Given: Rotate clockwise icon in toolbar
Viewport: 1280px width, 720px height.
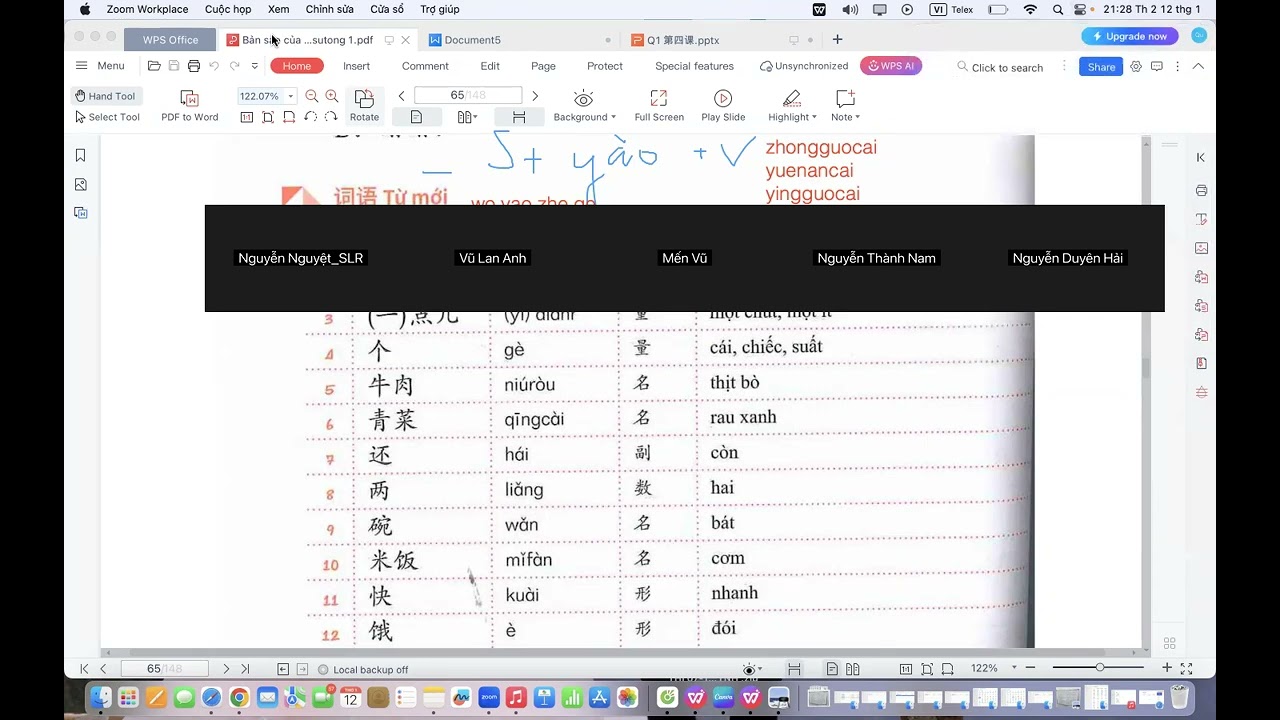Looking at the screenshot, I should tap(331, 117).
